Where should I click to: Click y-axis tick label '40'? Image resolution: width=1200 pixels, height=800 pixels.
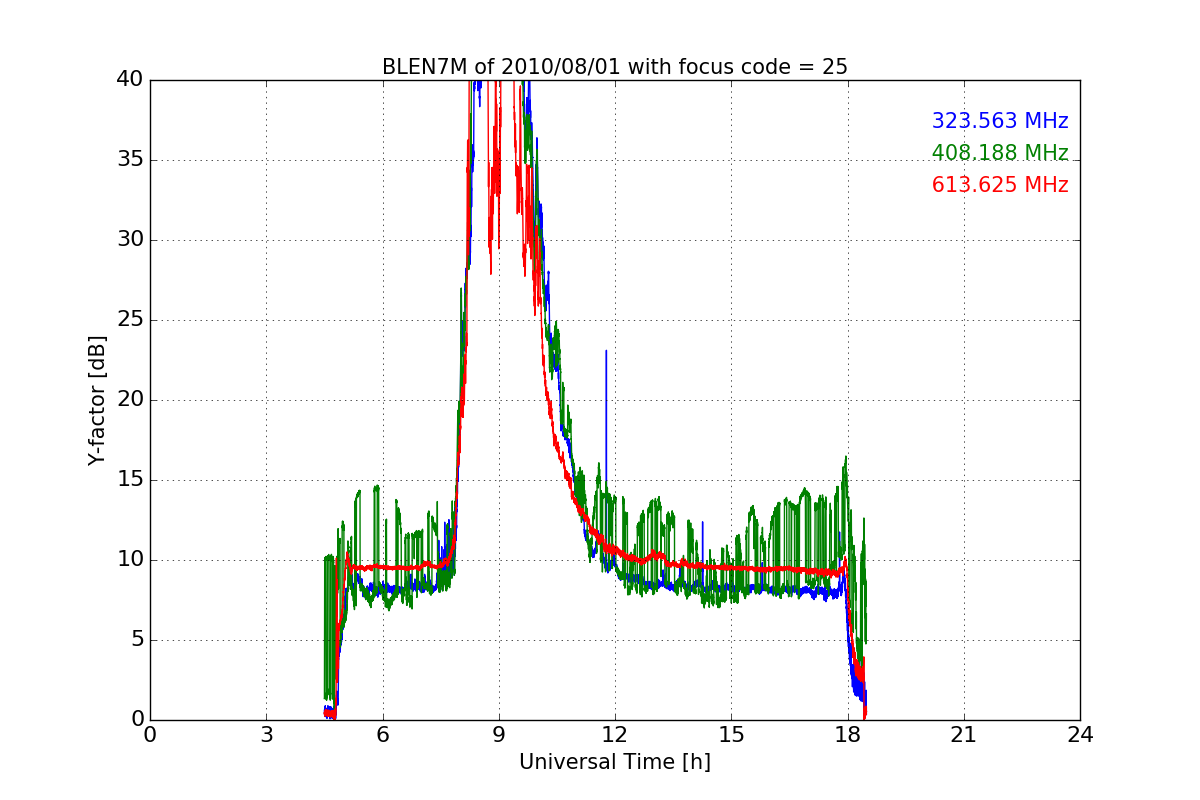[x=130, y=80]
